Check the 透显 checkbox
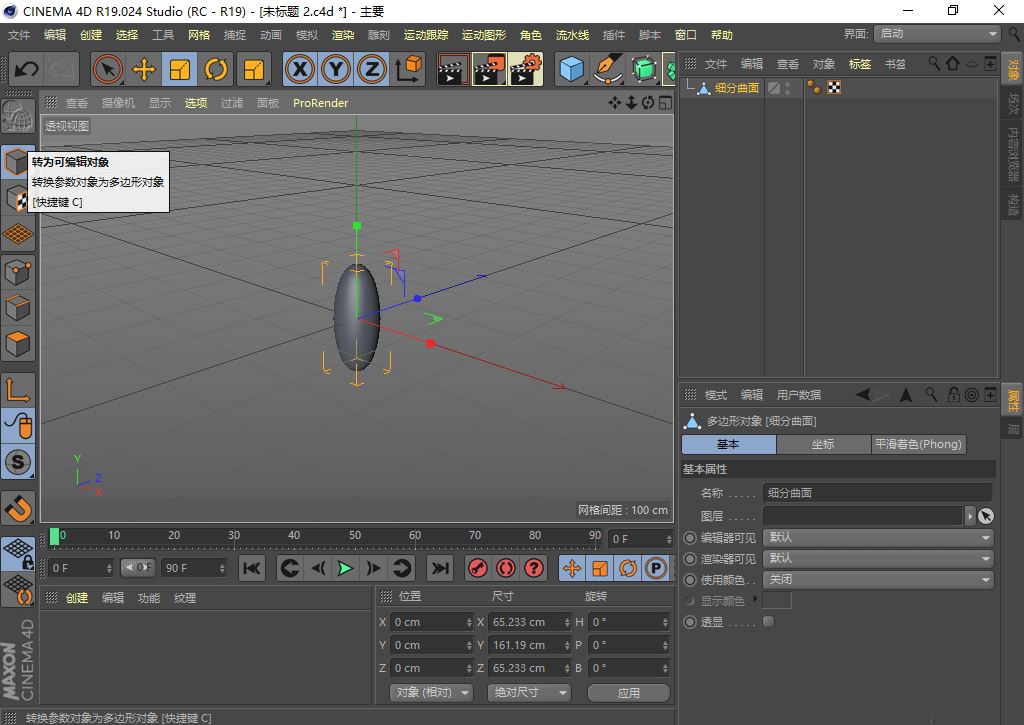1024x725 pixels. click(769, 622)
